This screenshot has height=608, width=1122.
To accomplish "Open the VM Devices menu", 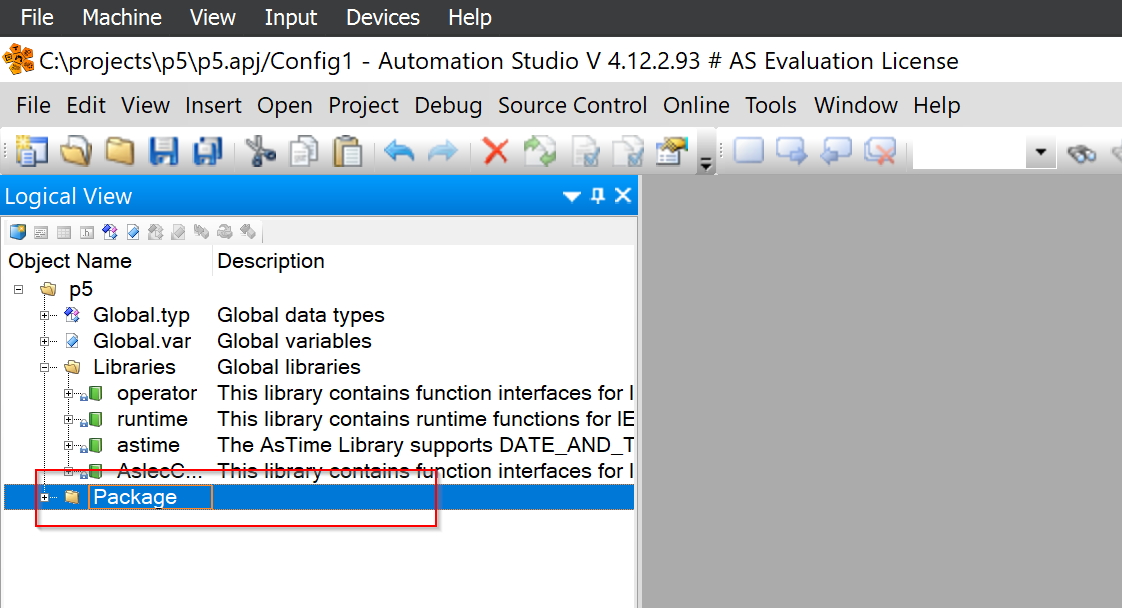I will 383,17.
